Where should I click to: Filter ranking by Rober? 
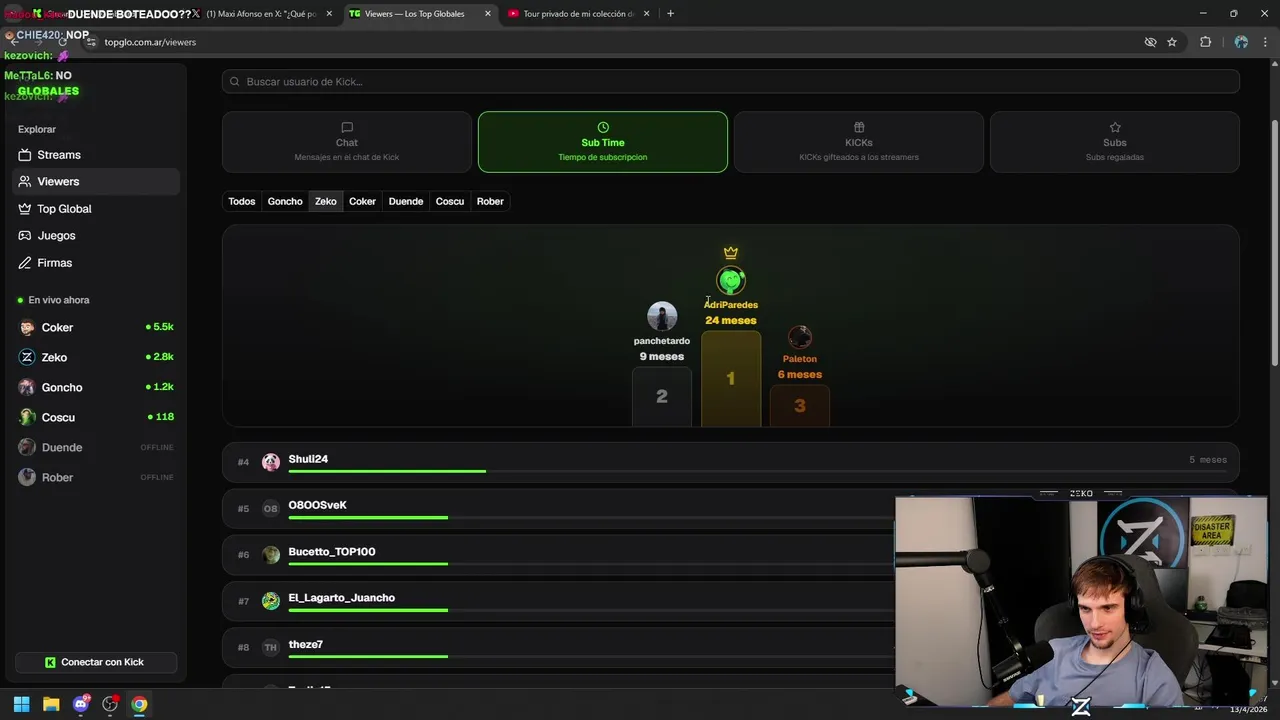coord(490,201)
